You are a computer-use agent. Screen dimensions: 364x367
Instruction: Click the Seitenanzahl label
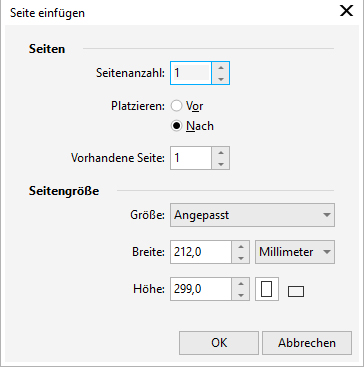coord(131,73)
